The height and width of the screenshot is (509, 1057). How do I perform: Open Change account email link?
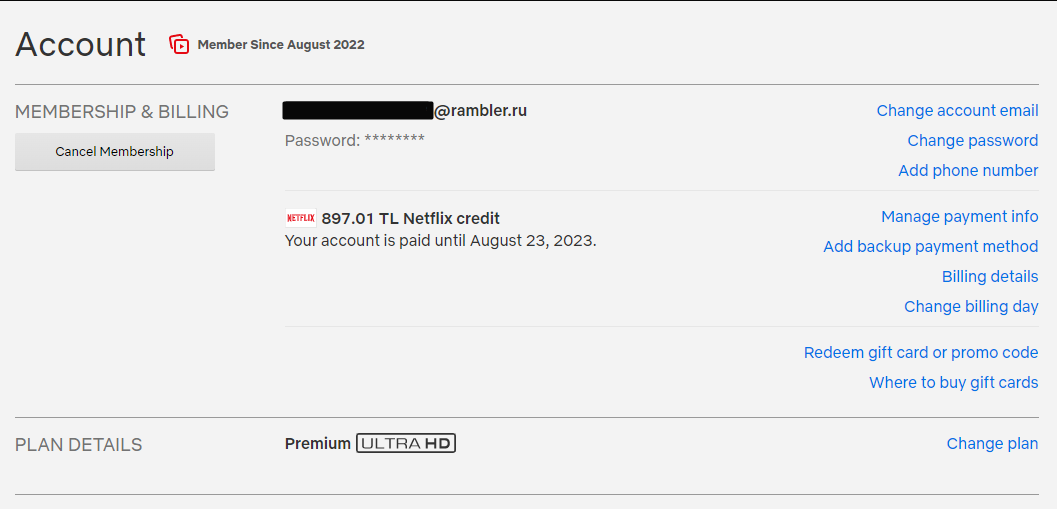(957, 111)
